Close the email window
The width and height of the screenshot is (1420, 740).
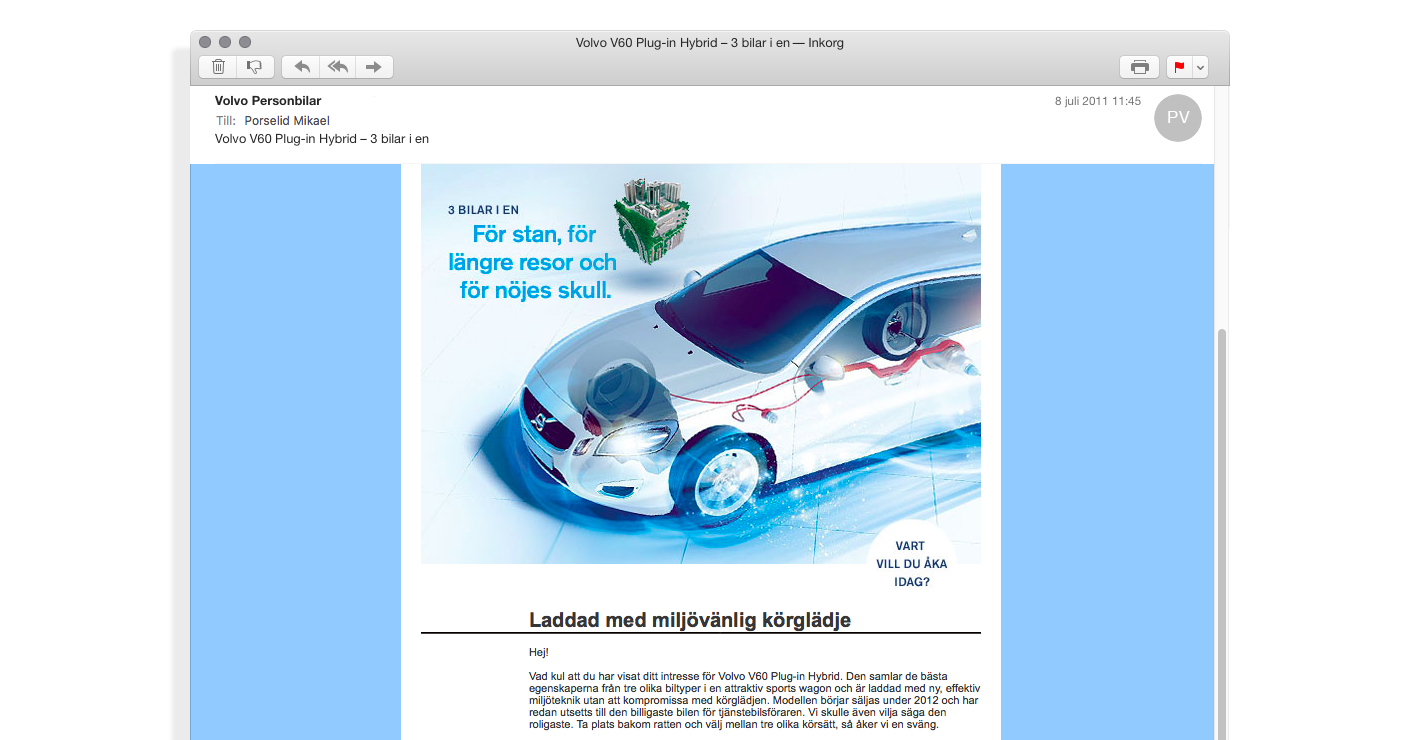(205, 42)
